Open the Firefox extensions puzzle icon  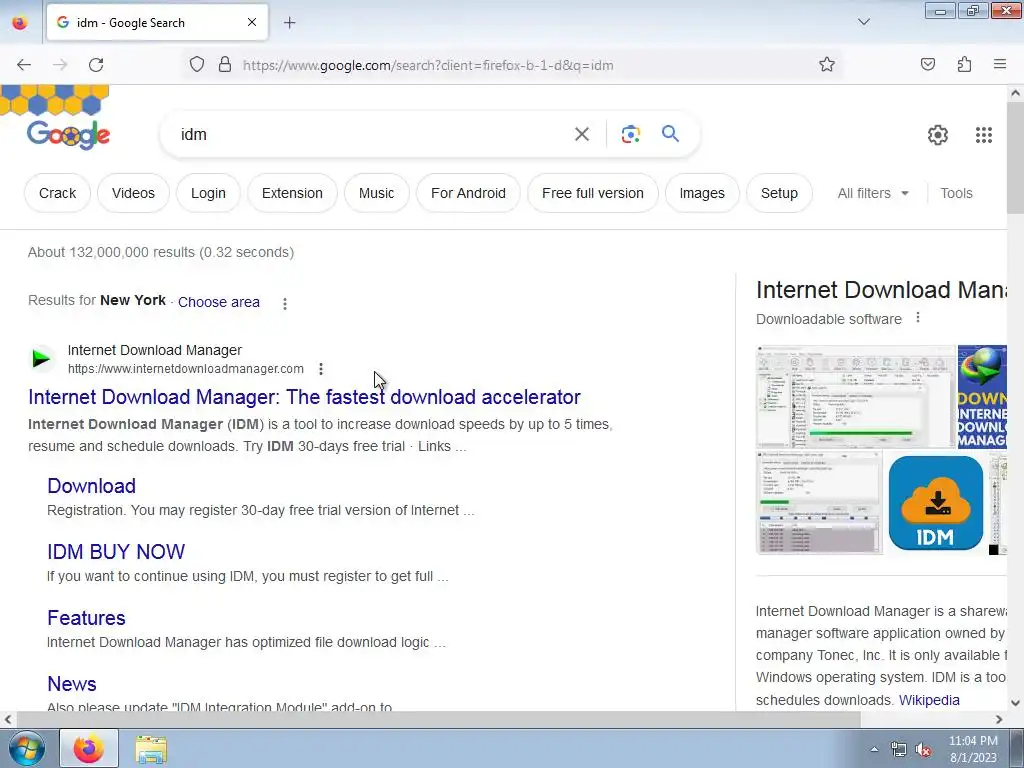[x=964, y=64]
